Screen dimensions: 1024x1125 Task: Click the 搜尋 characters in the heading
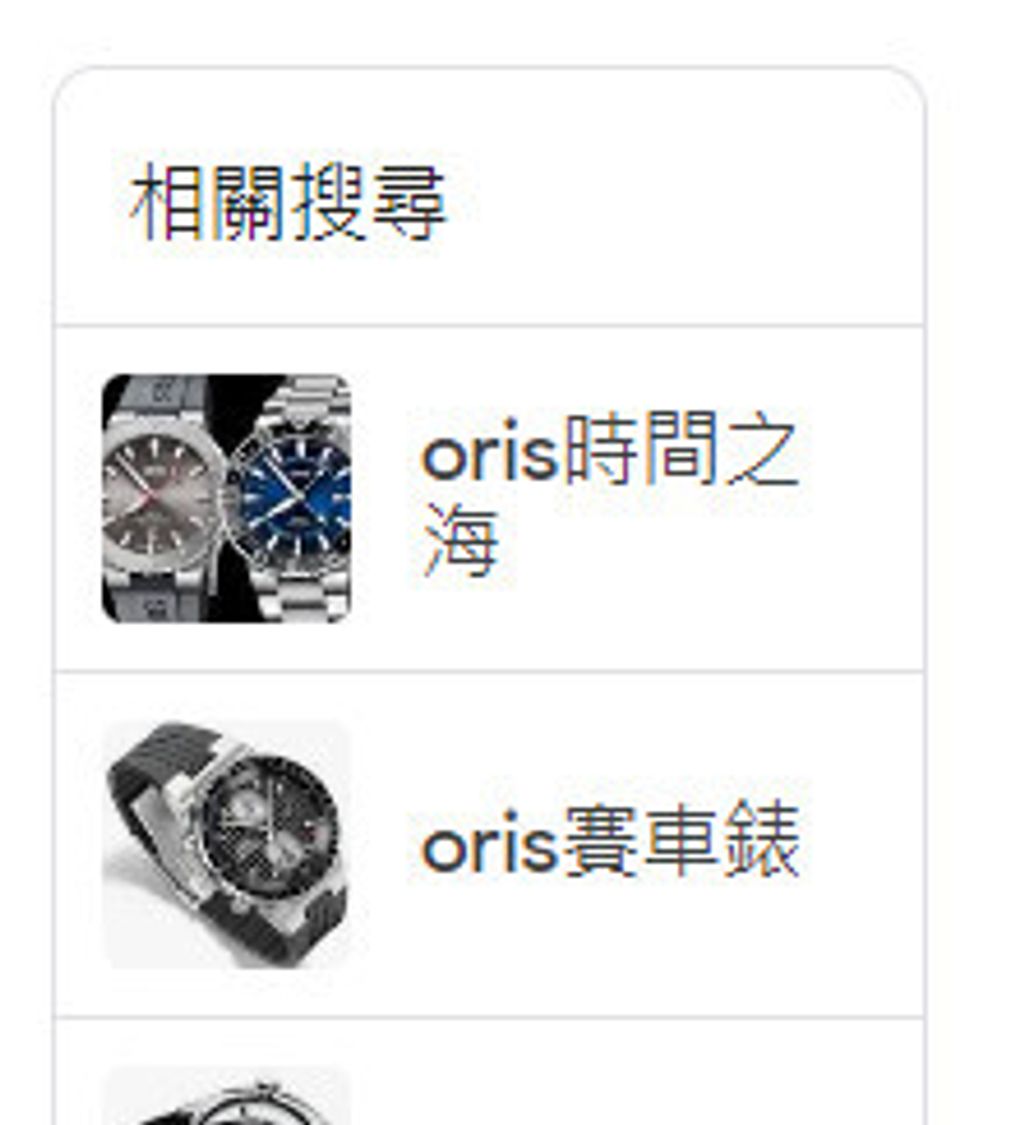pos(369,201)
